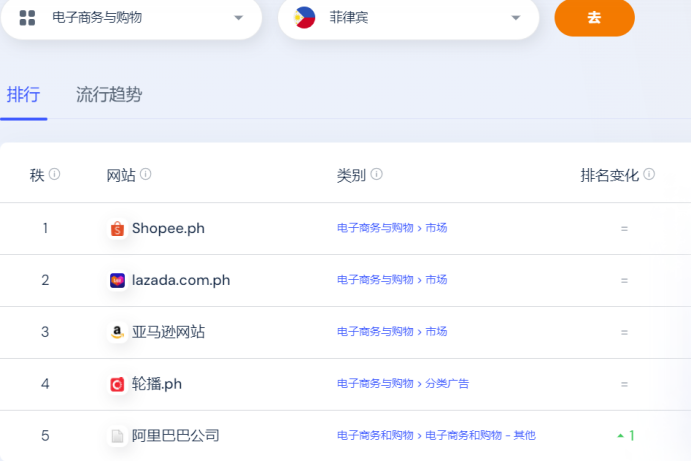This screenshot has width=692, height=461.
Task: Click lazada's 电子商务与购物 › 市场 category link
Action: pyautogui.click(x=392, y=280)
